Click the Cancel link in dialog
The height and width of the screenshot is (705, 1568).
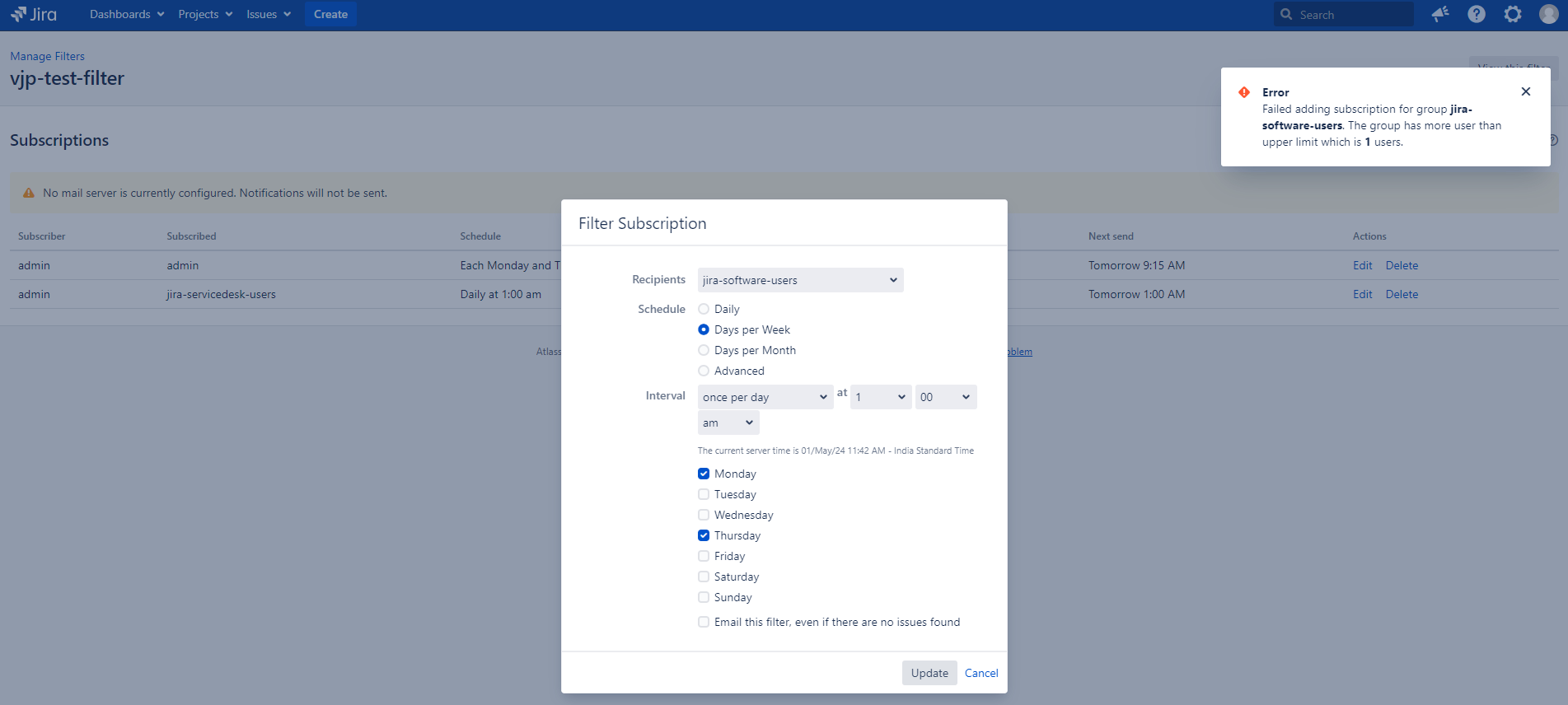pos(981,673)
